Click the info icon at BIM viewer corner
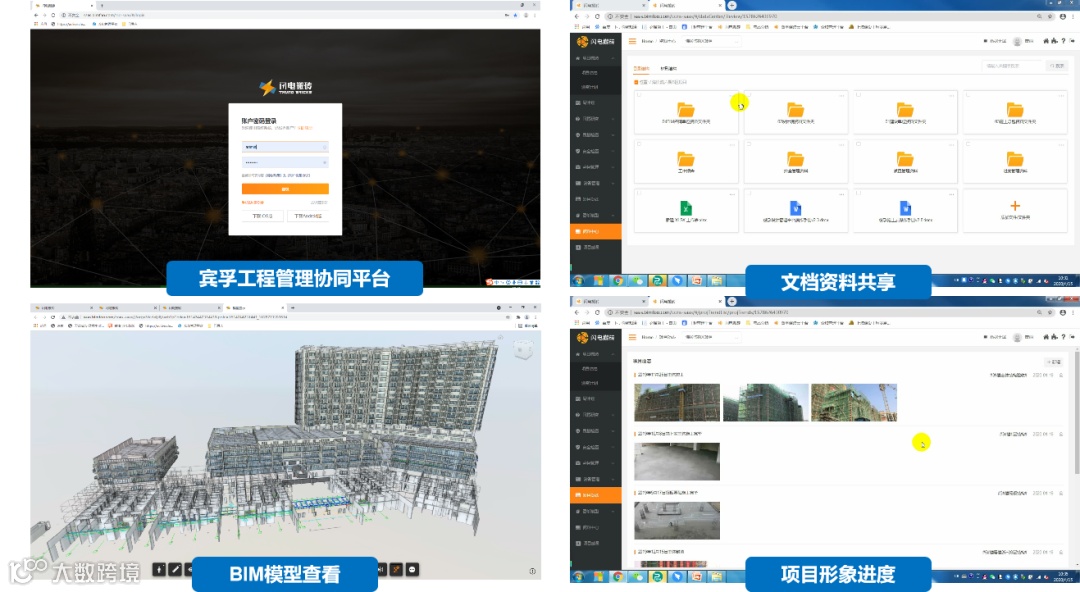Viewport: 1080px width, 592px height. (x=532, y=571)
